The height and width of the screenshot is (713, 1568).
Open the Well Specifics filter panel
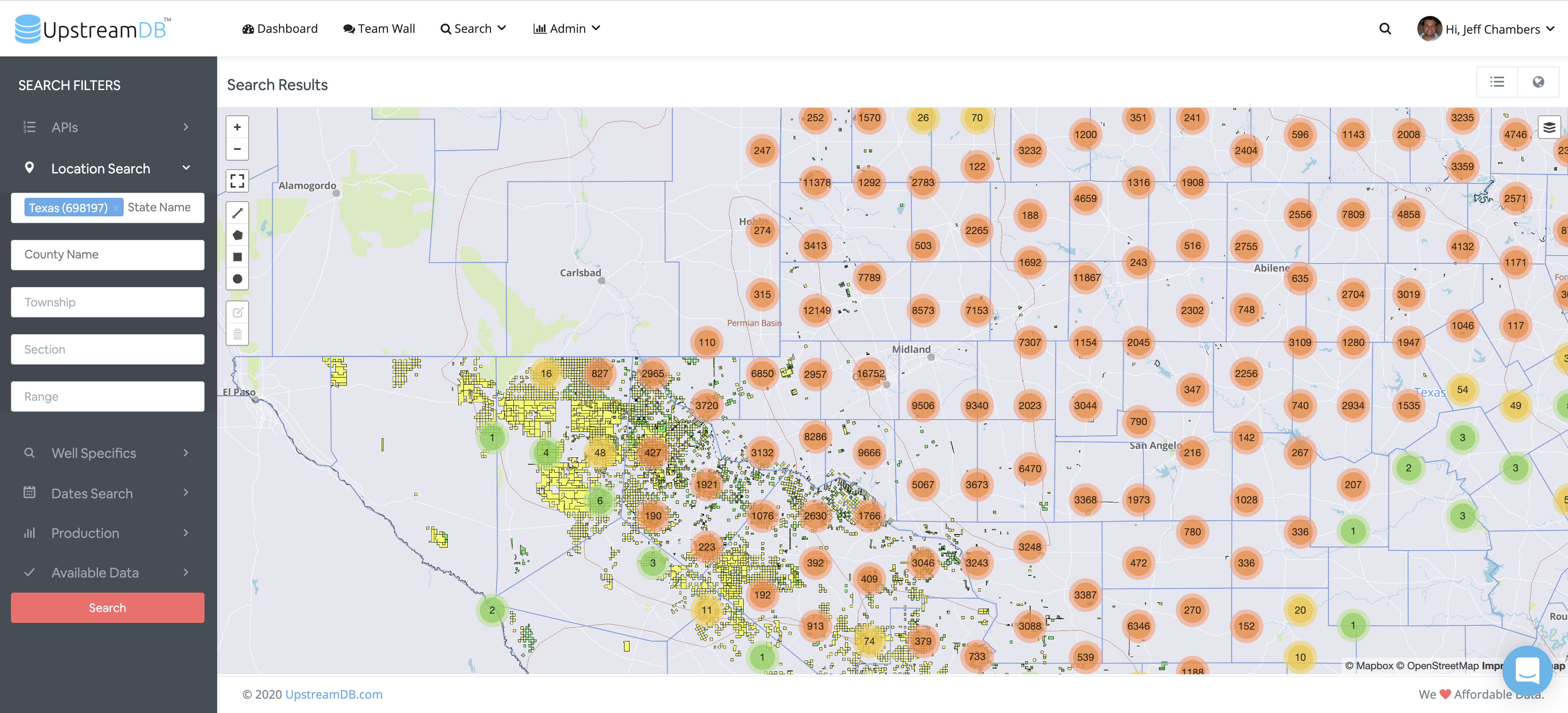[107, 452]
